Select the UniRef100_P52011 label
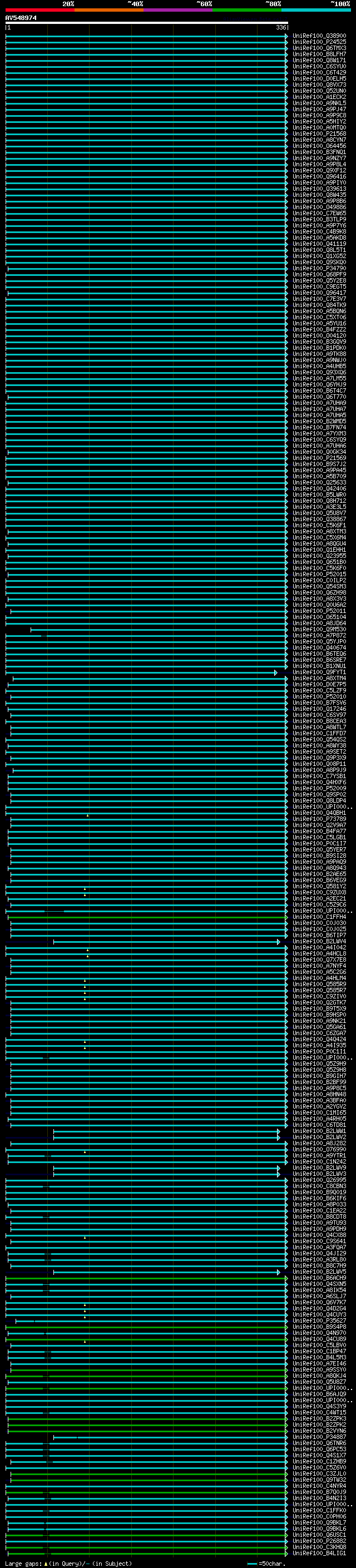Viewport: 356px width, 1568px height. tap(319, 611)
